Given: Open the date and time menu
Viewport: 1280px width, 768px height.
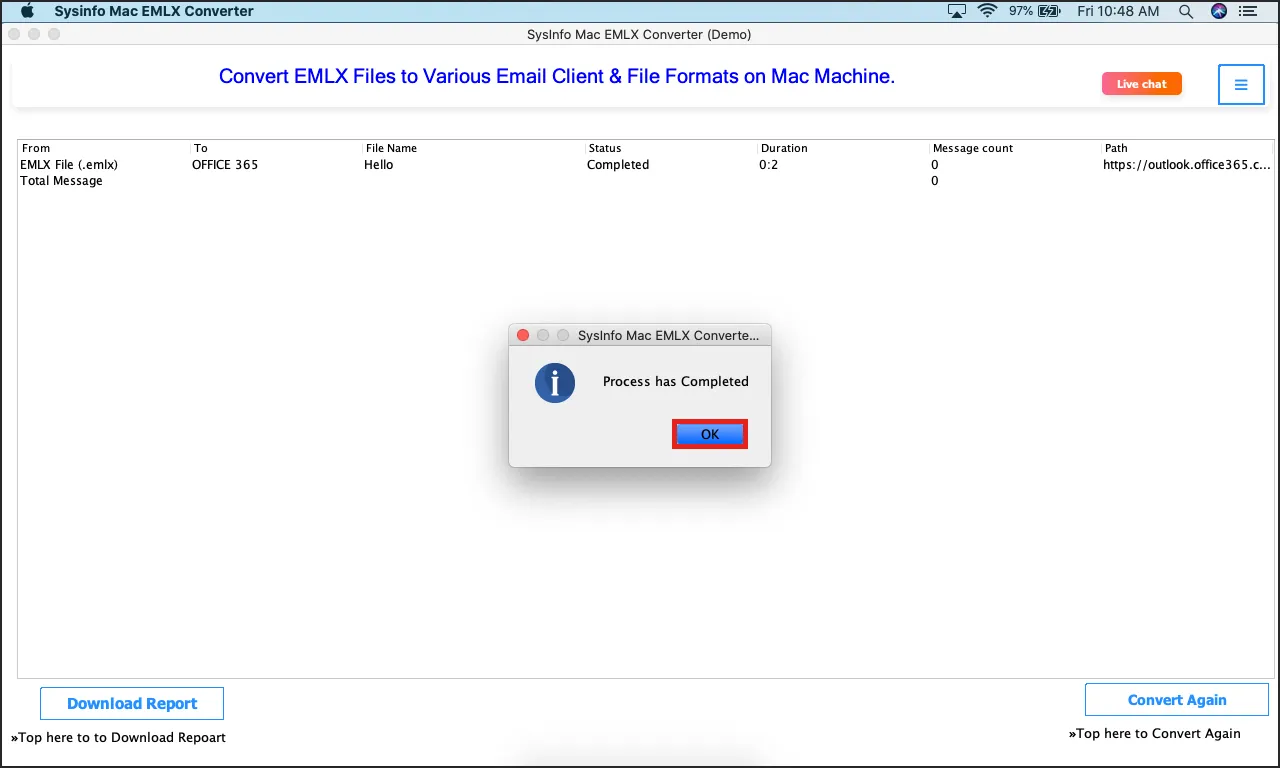Looking at the screenshot, I should (1116, 11).
